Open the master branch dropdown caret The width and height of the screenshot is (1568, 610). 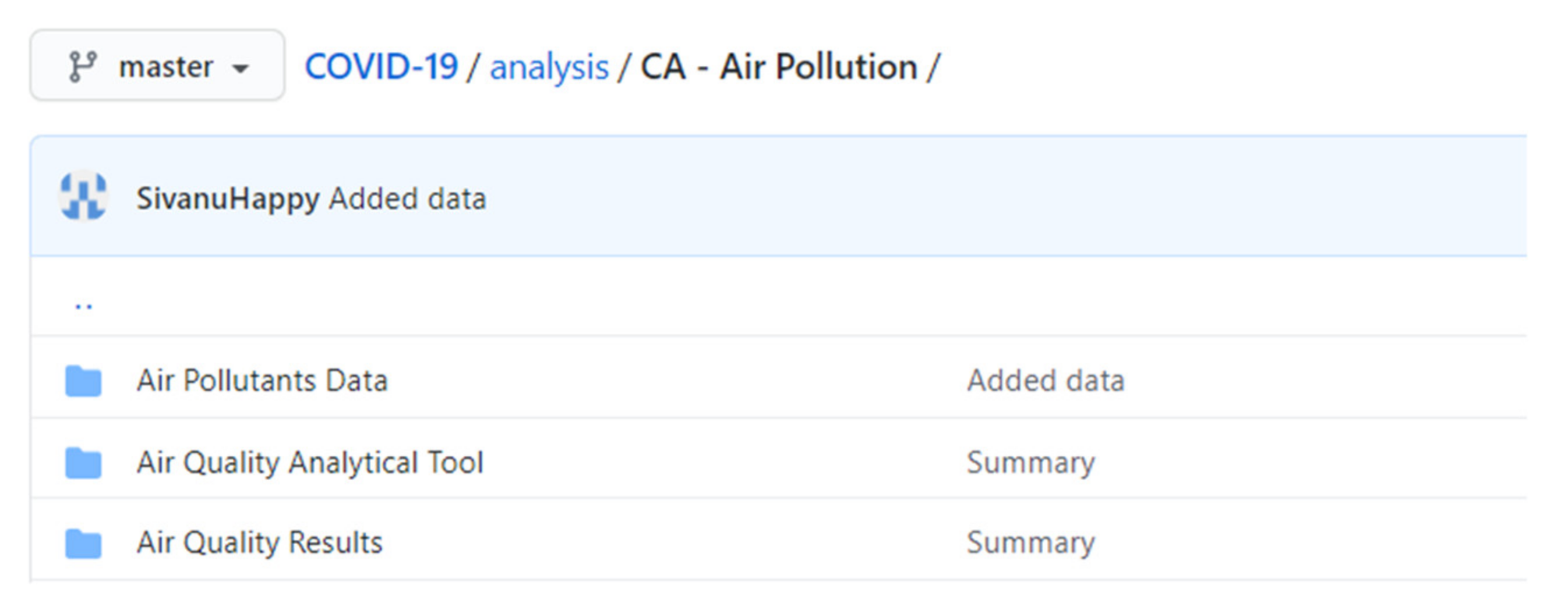pos(241,68)
